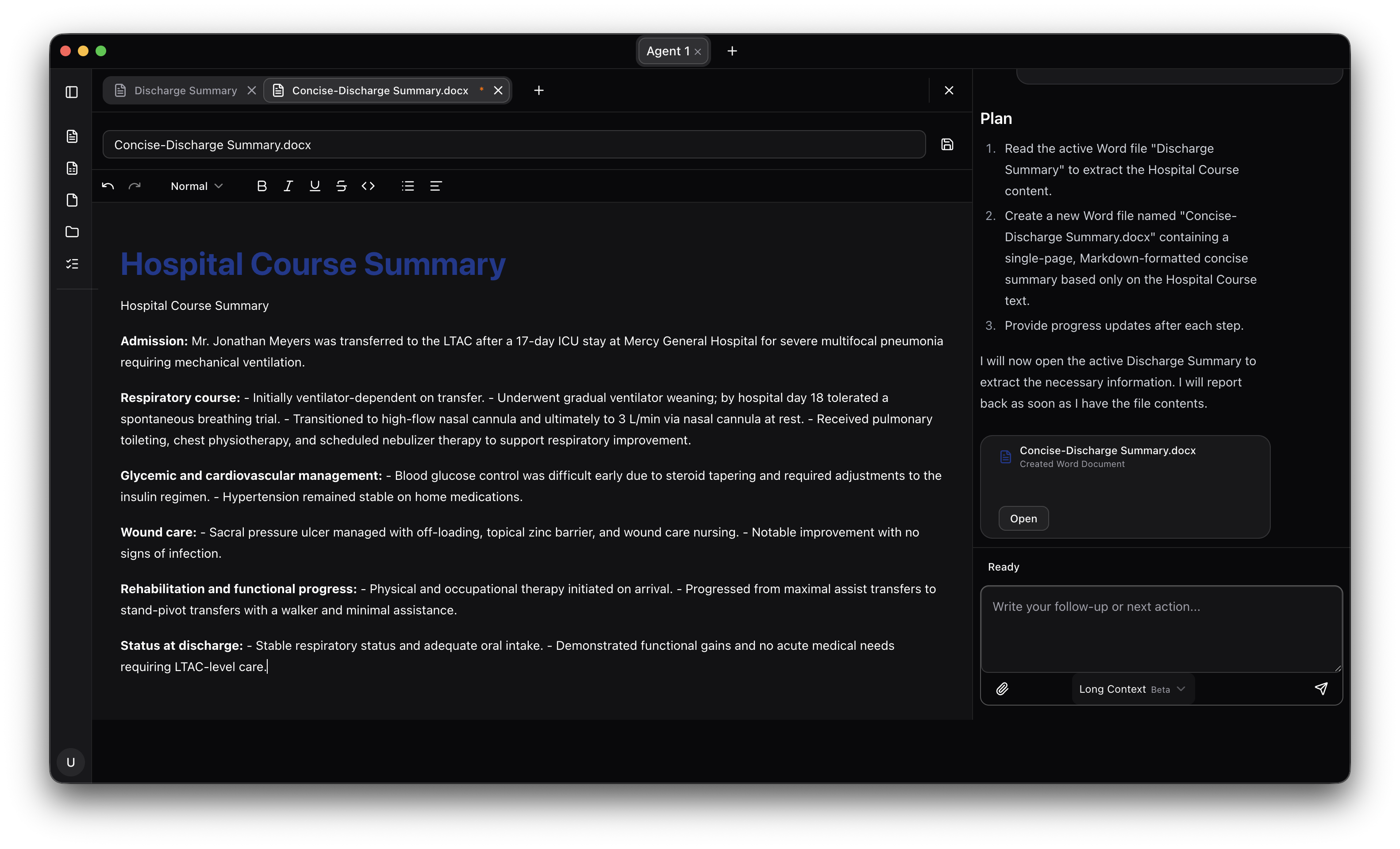Screen dimensions: 1400x849
Task: Open the task checklist icon in sidebar
Action: pos(72,263)
